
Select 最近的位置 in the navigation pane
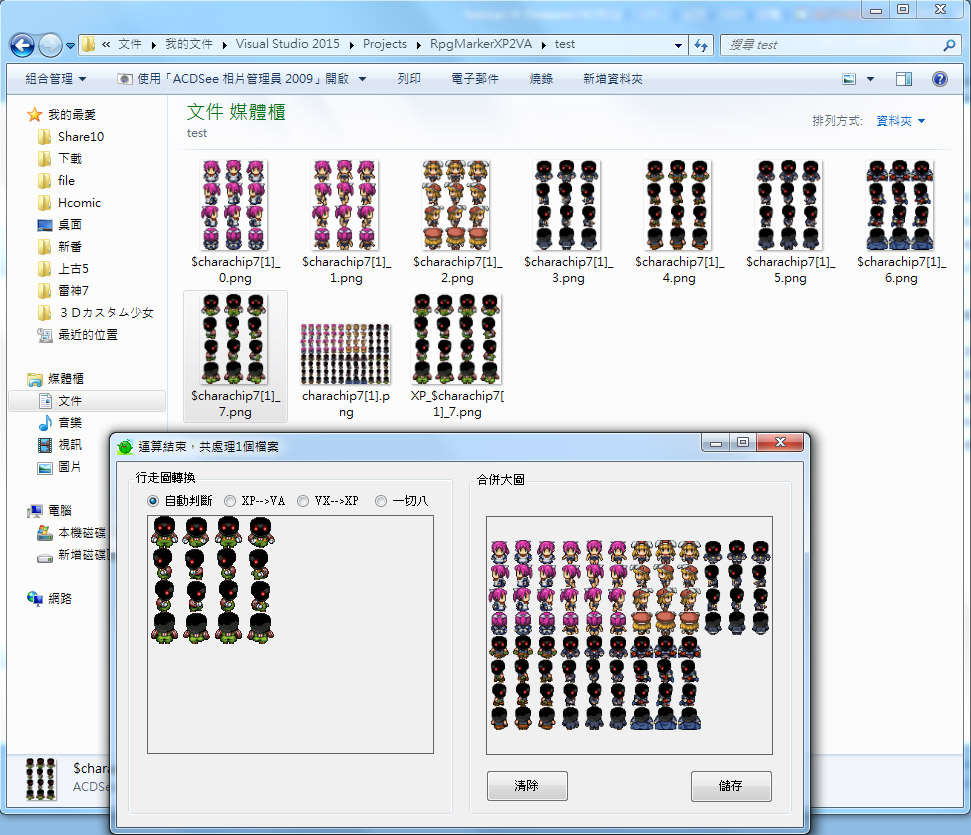pyautogui.click(x=77, y=334)
